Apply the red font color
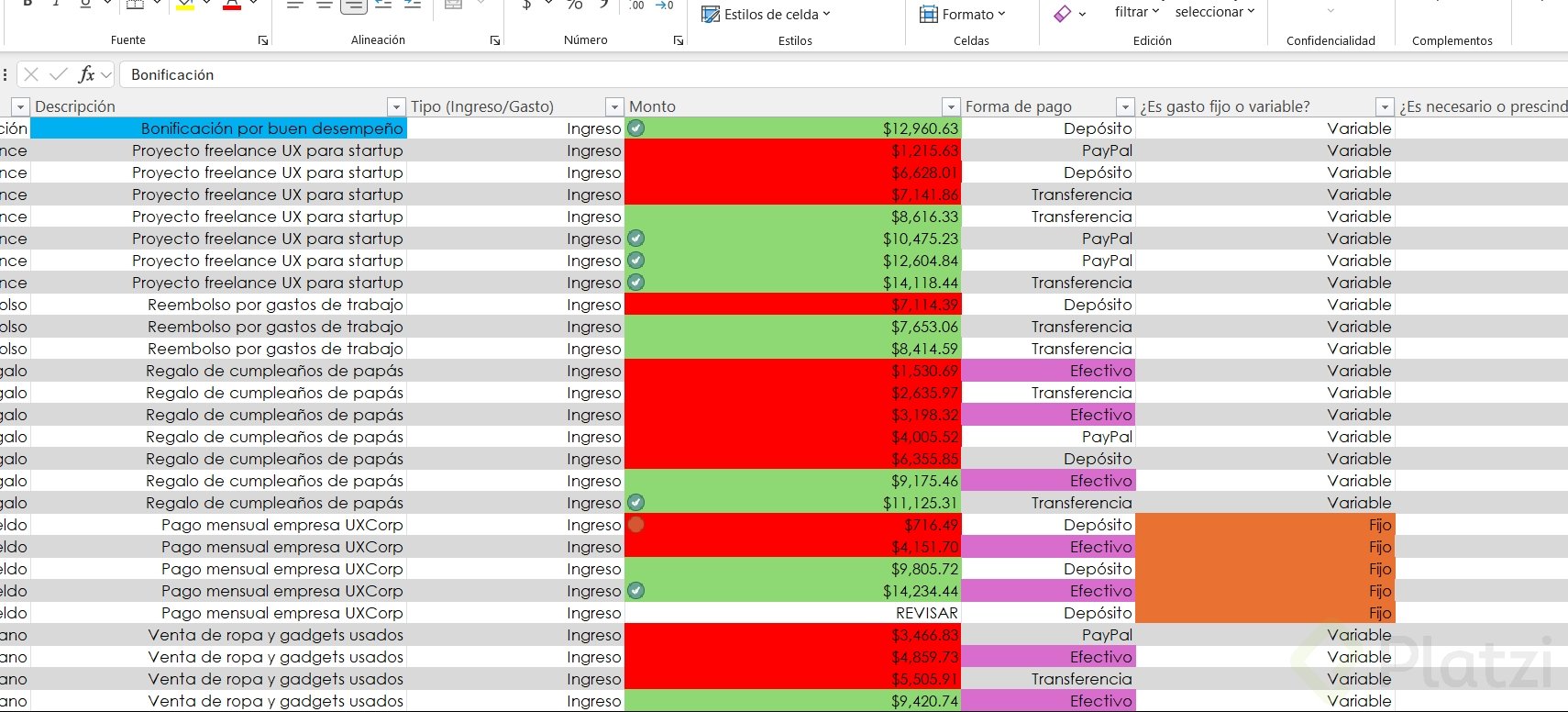The image size is (1568, 712). [x=232, y=6]
